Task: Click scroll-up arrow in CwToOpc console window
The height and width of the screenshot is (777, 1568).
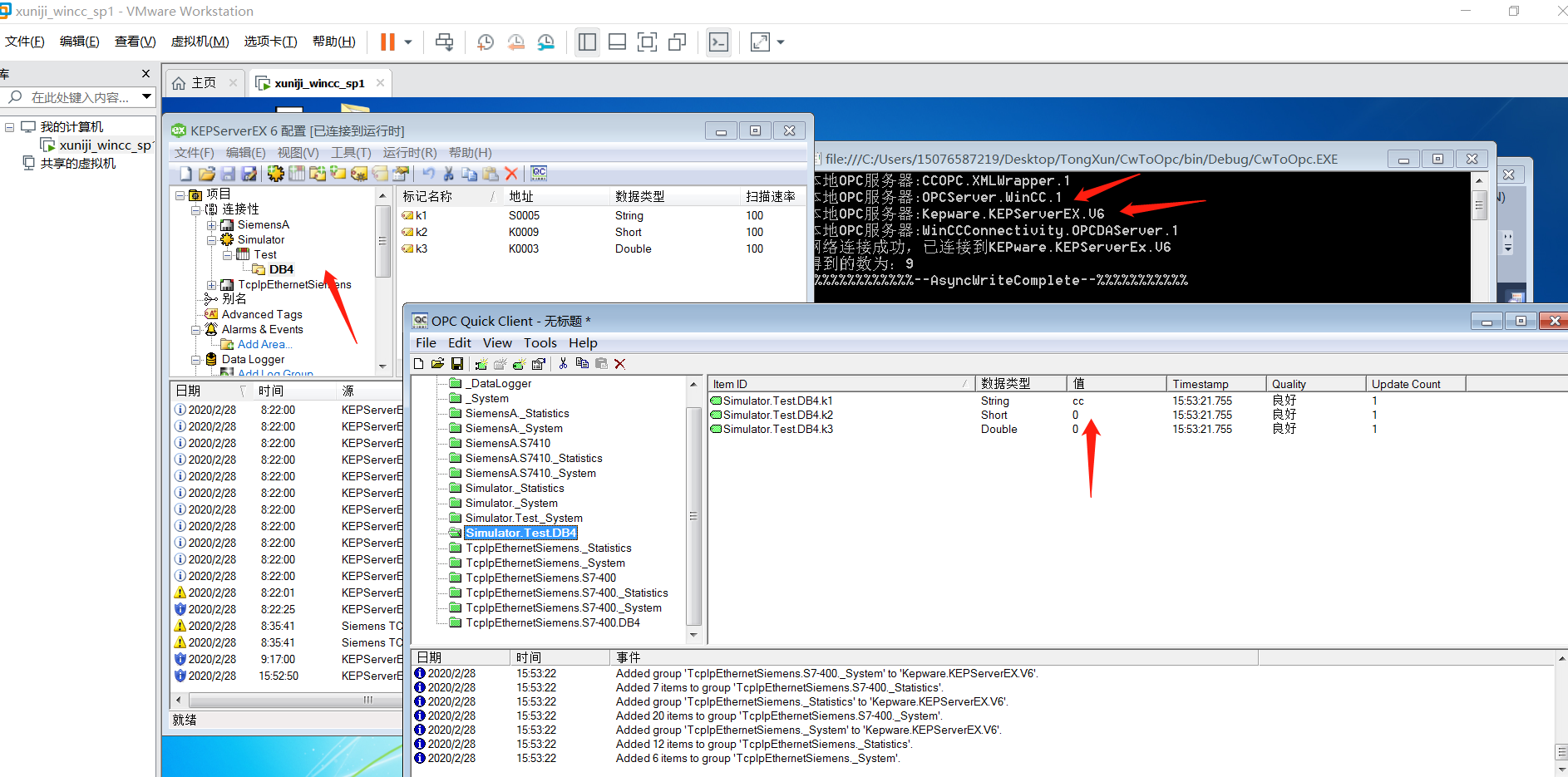Action: pyautogui.click(x=1479, y=179)
